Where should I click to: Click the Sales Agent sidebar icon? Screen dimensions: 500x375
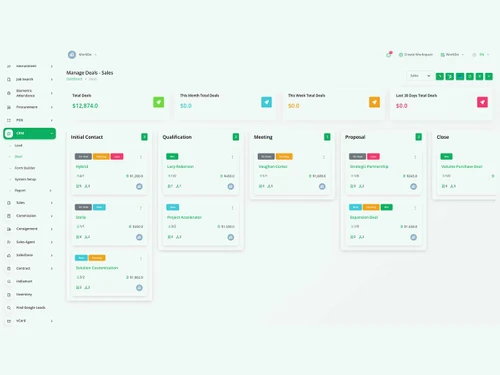click(x=9, y=242)
